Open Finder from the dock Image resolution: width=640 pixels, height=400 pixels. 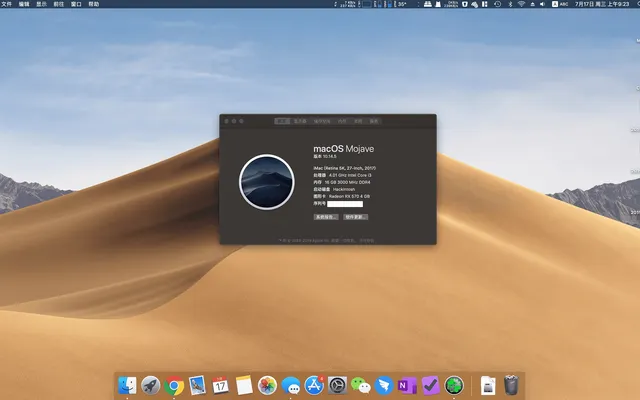click(127, 385)
